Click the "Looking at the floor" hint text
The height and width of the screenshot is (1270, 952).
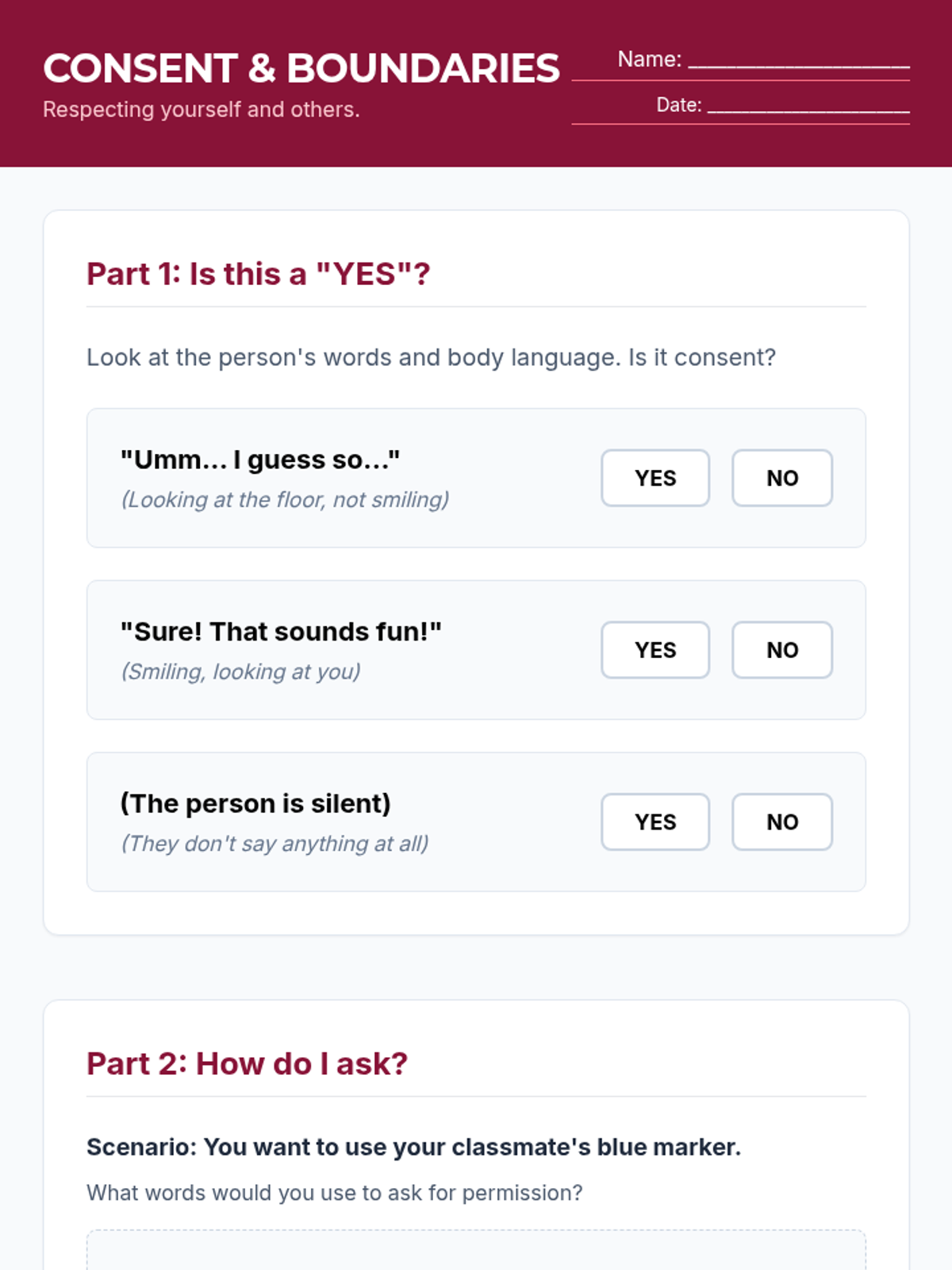coord(285,500)
